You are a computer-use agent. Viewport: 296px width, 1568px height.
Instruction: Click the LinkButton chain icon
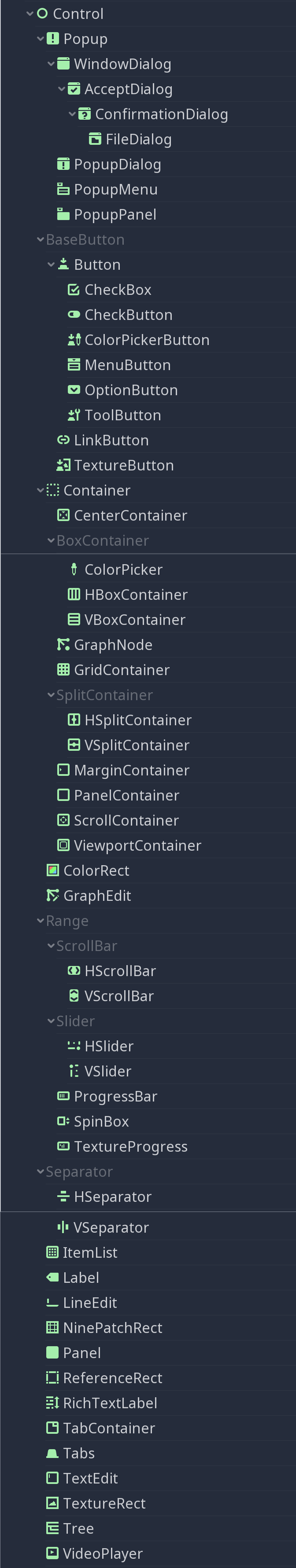63,440
